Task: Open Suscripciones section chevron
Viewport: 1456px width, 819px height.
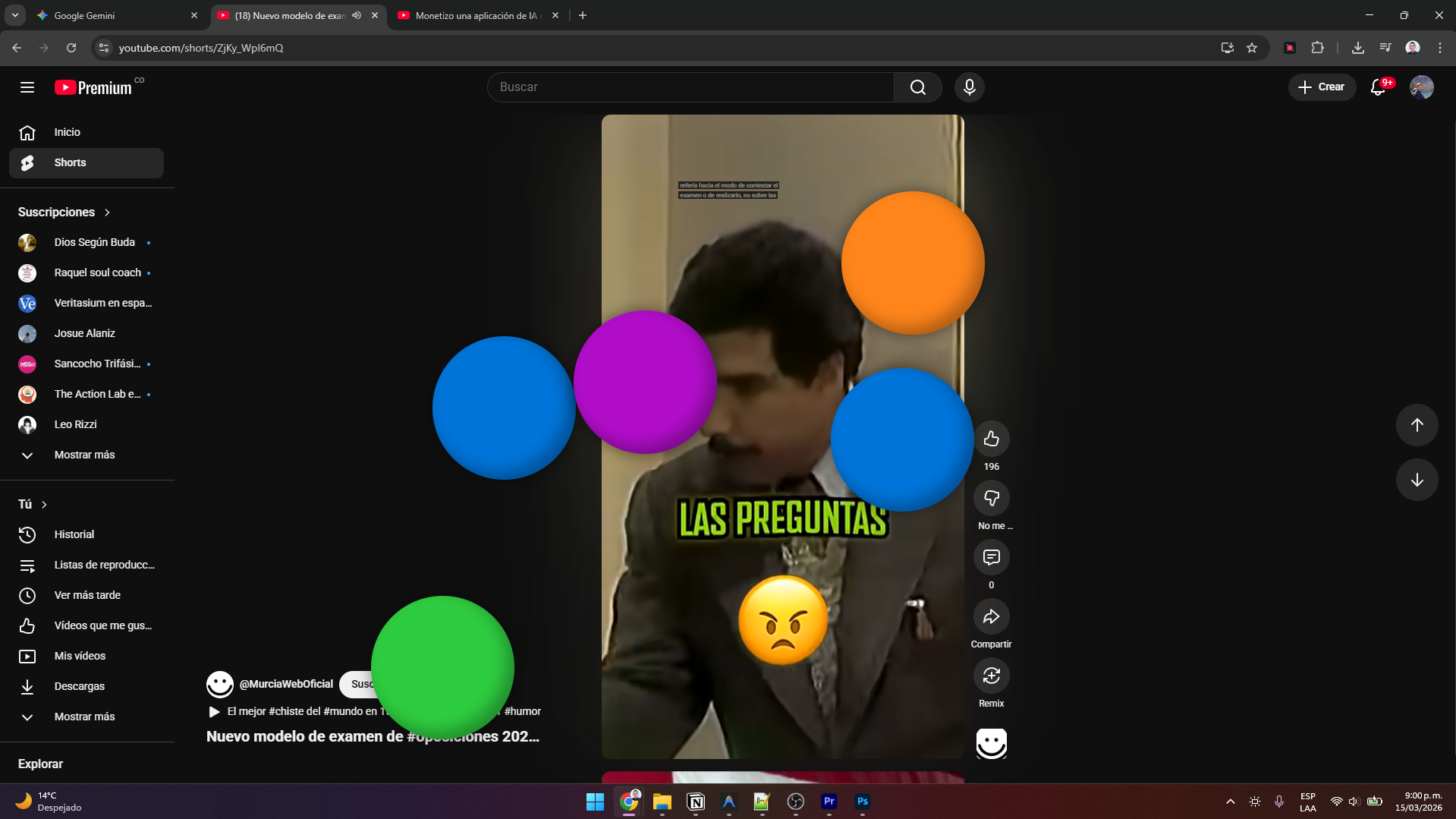Action: (107, 213)
